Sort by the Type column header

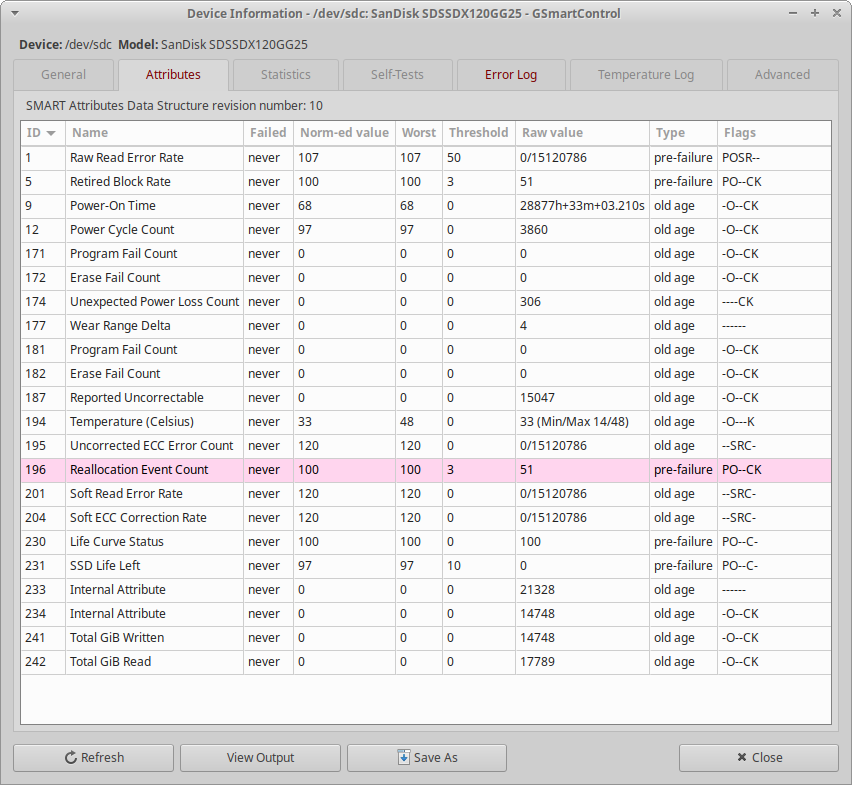pyautogui.click(x=684, y=133)
